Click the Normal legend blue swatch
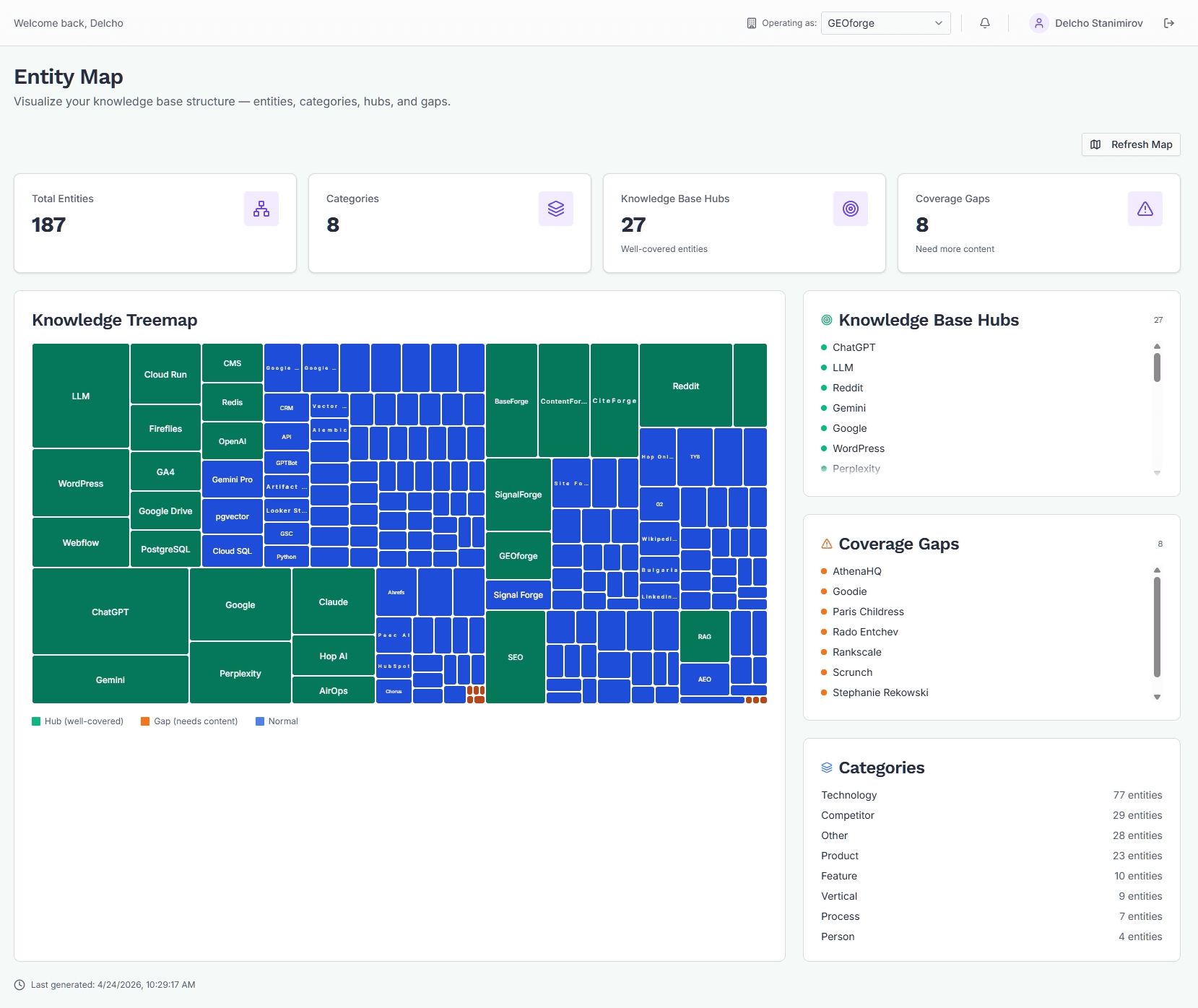The width and height of the screenshot is (1198, 1008). tap(260, 721)
